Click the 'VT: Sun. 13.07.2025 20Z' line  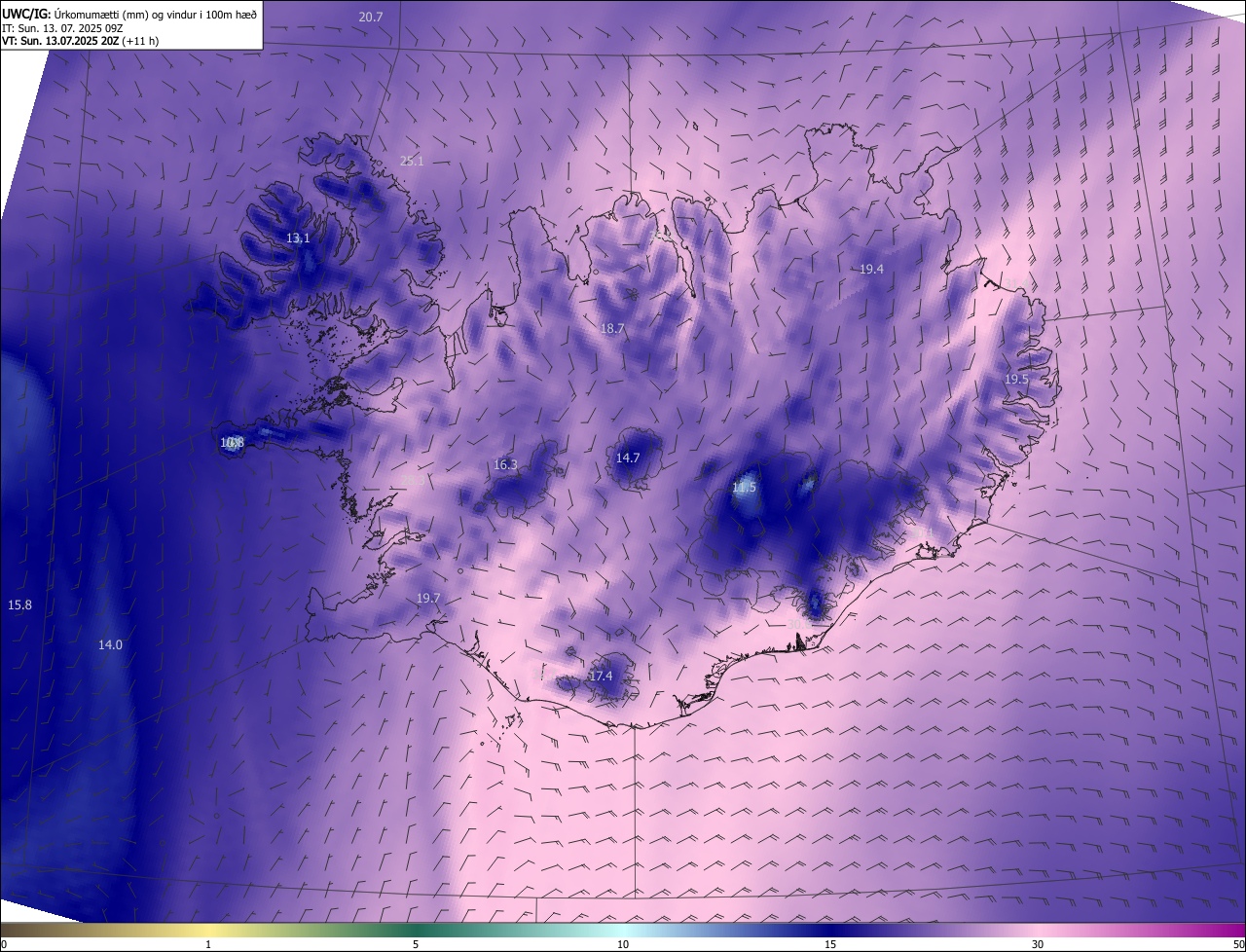pyautogui.click(x=81, y=41)
